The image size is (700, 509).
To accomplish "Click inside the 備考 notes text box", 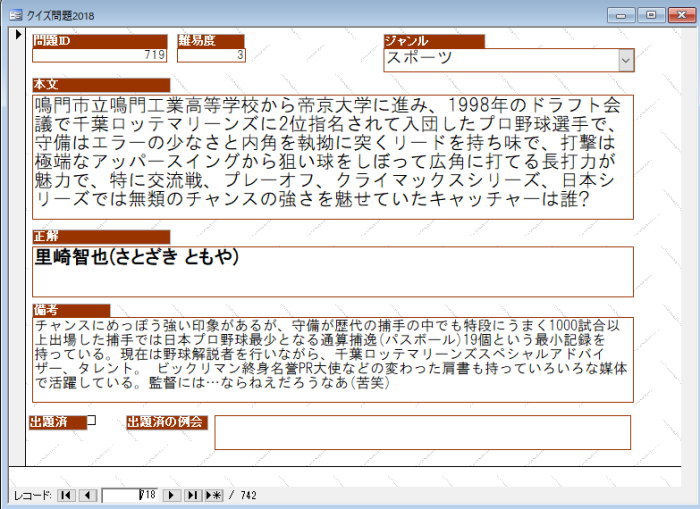I will (333, 360).
